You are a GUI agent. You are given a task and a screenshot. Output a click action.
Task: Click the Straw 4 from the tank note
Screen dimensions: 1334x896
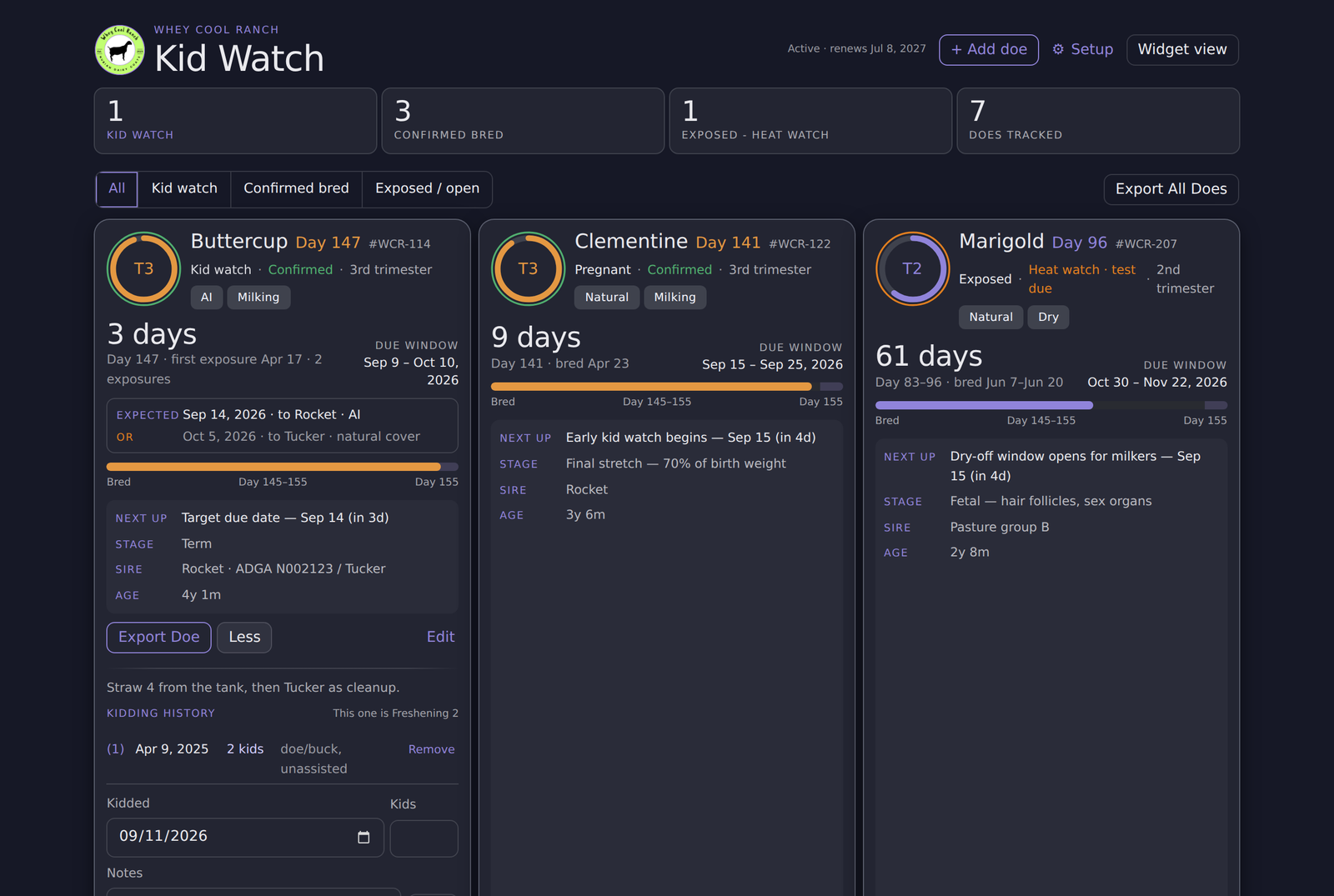coord(253,688)
